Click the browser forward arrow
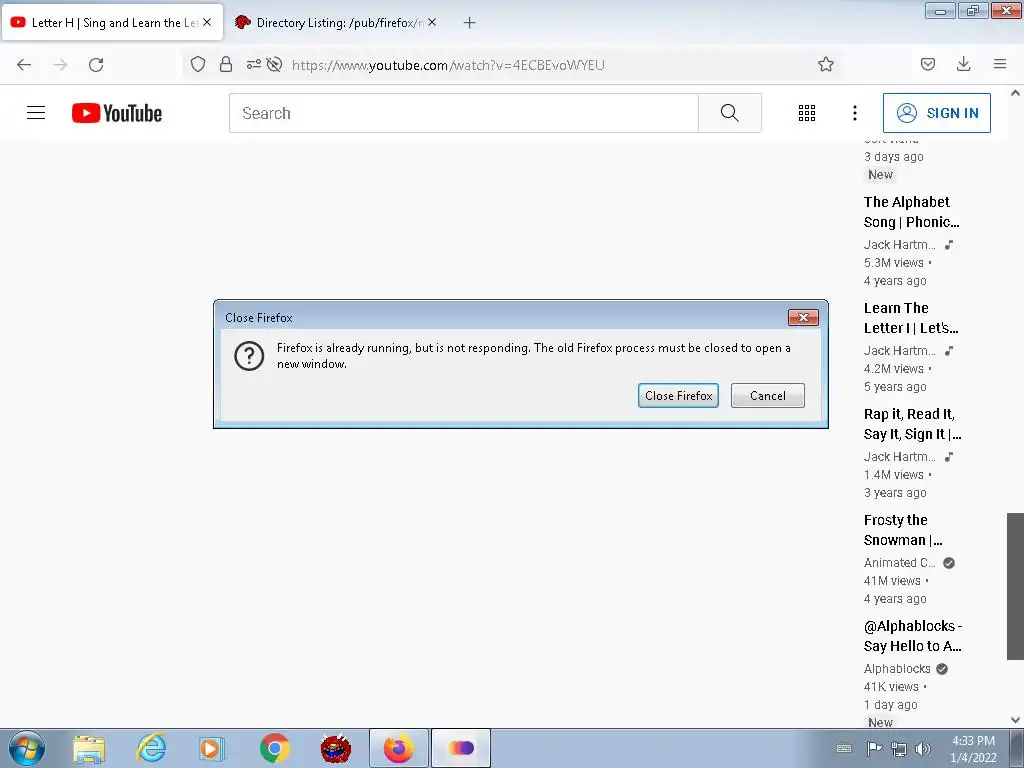The image size is (1024, 768). tap(60, 65)
